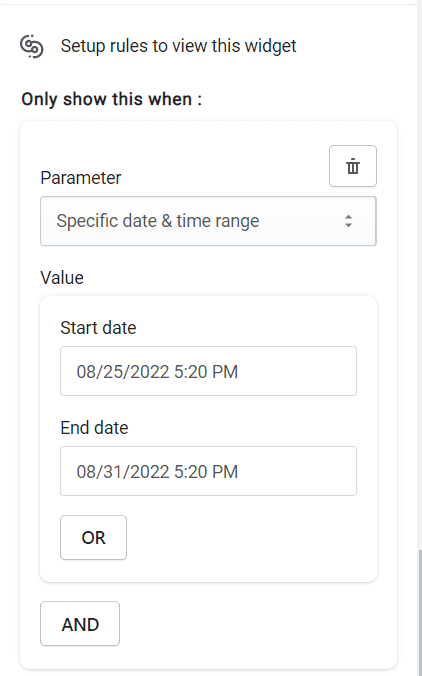Open the Parameter dropdown

click(x=208, y=221)
